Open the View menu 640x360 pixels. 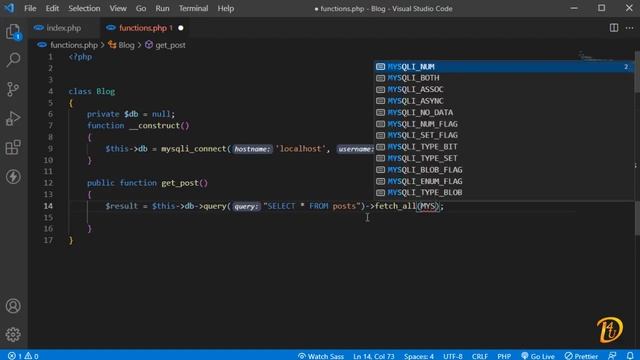point(118,8)
